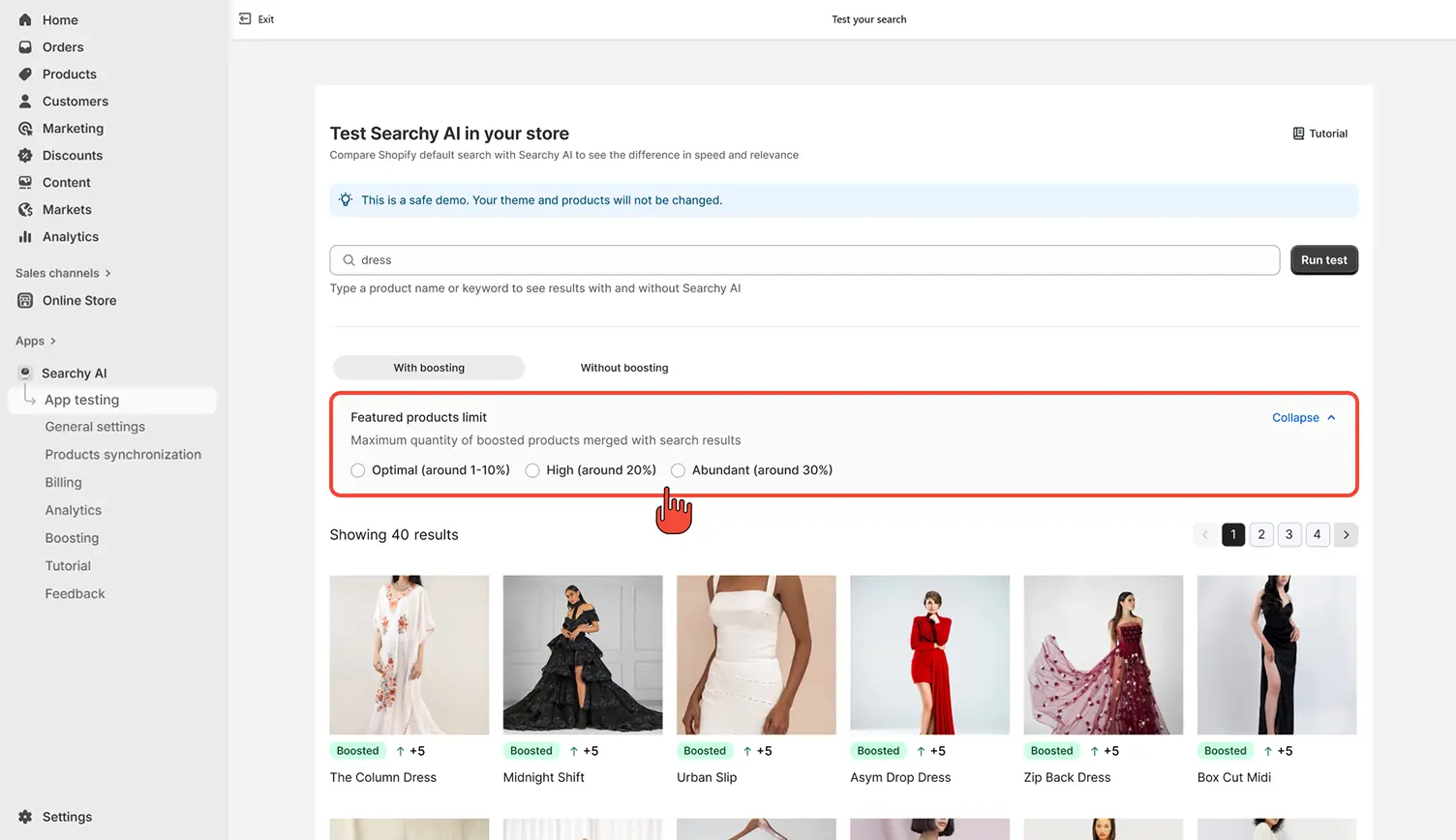Image resolution: width=1456 pixels, height=840 pixels.
Task: Open the Analytics section in the sidebar
Action: pyautogui.click(x=69, y=236)
